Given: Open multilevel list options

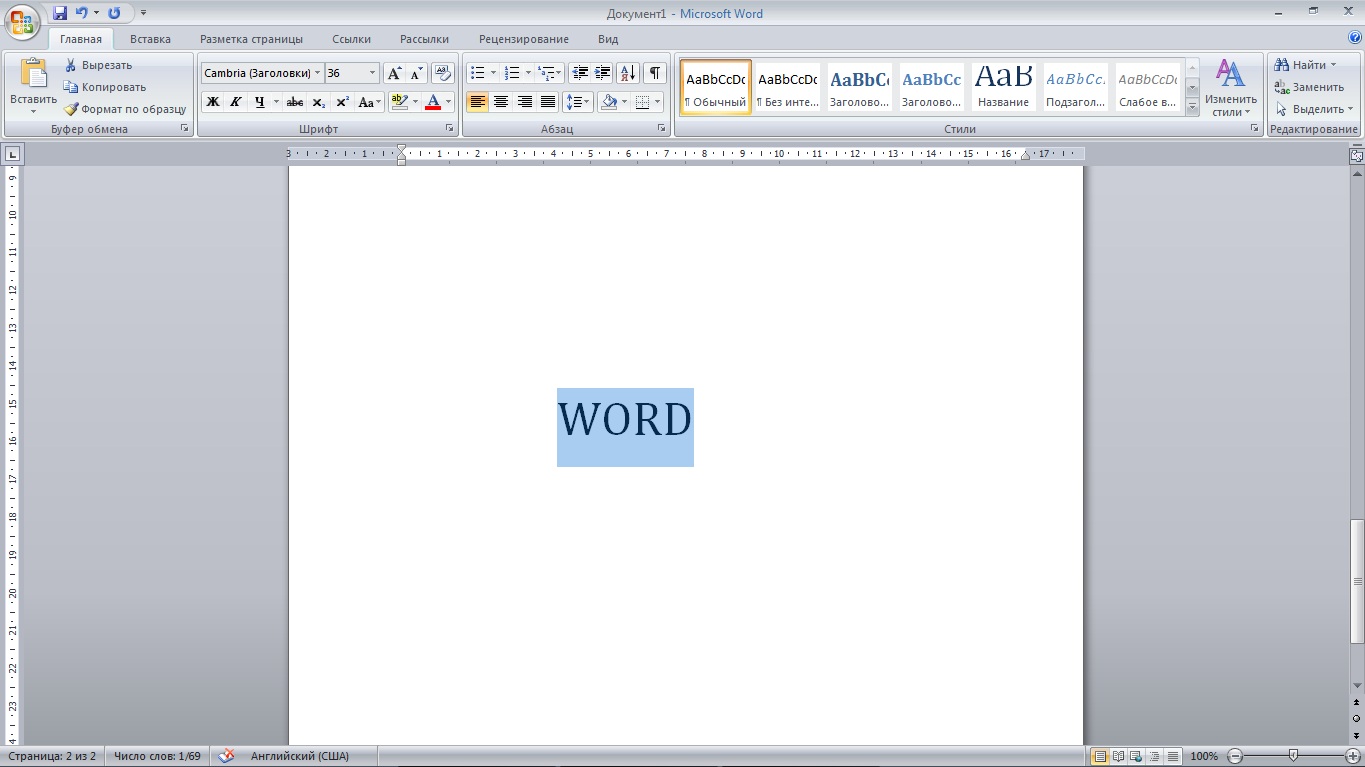Looking at the screenshot, I should click(x=550, y=73).
